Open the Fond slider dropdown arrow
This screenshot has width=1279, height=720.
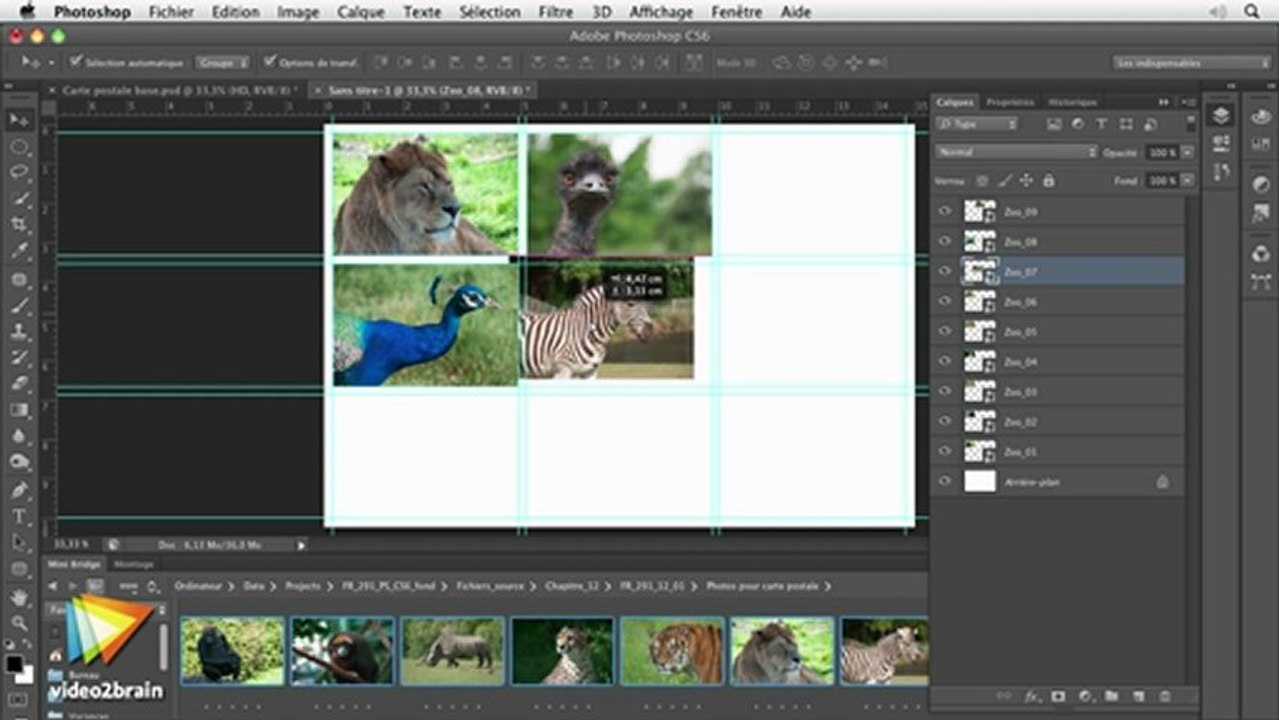click(1187, 181)
